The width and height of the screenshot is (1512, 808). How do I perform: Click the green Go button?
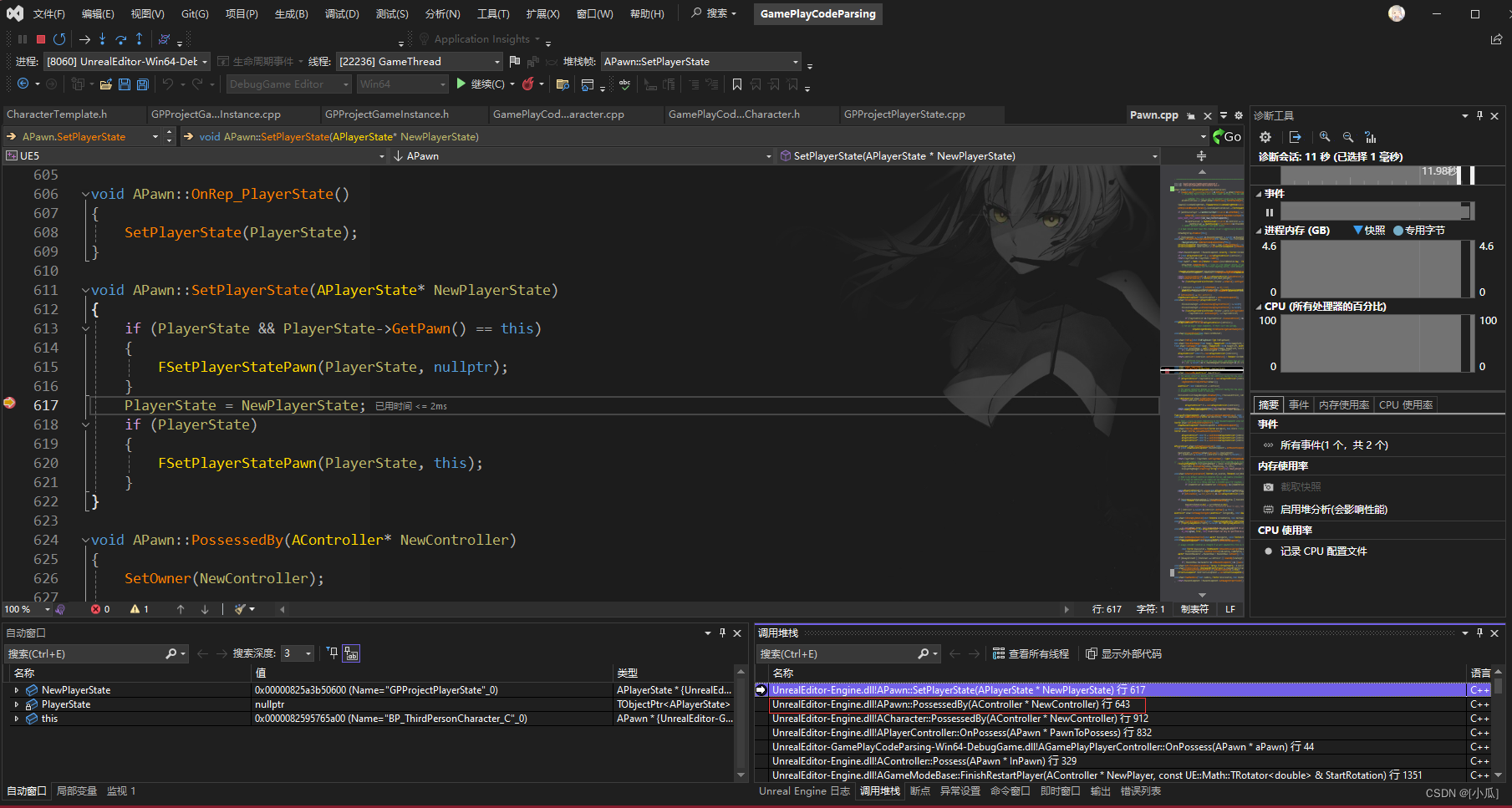tap(1227, 137)
